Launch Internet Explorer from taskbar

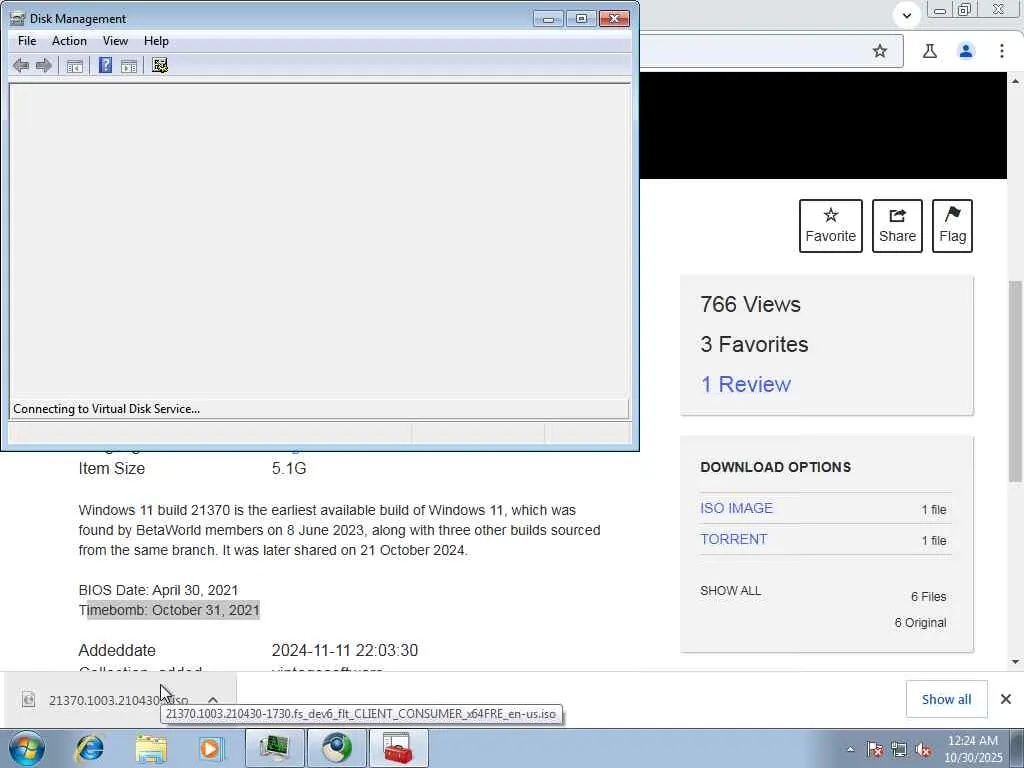coord(89,748)
